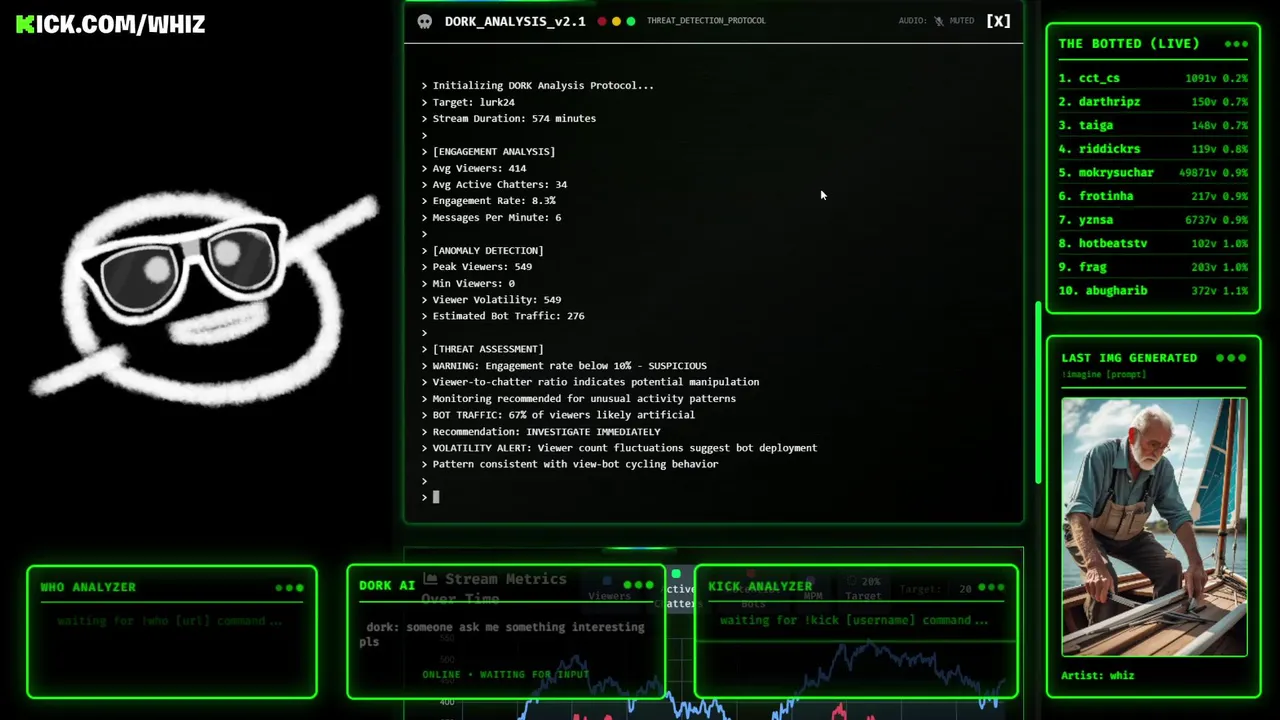This screenshot has width=1280, height=720.
Task: Select the abugharib row in THE BOTTED list
Action: pos(1153,291)
